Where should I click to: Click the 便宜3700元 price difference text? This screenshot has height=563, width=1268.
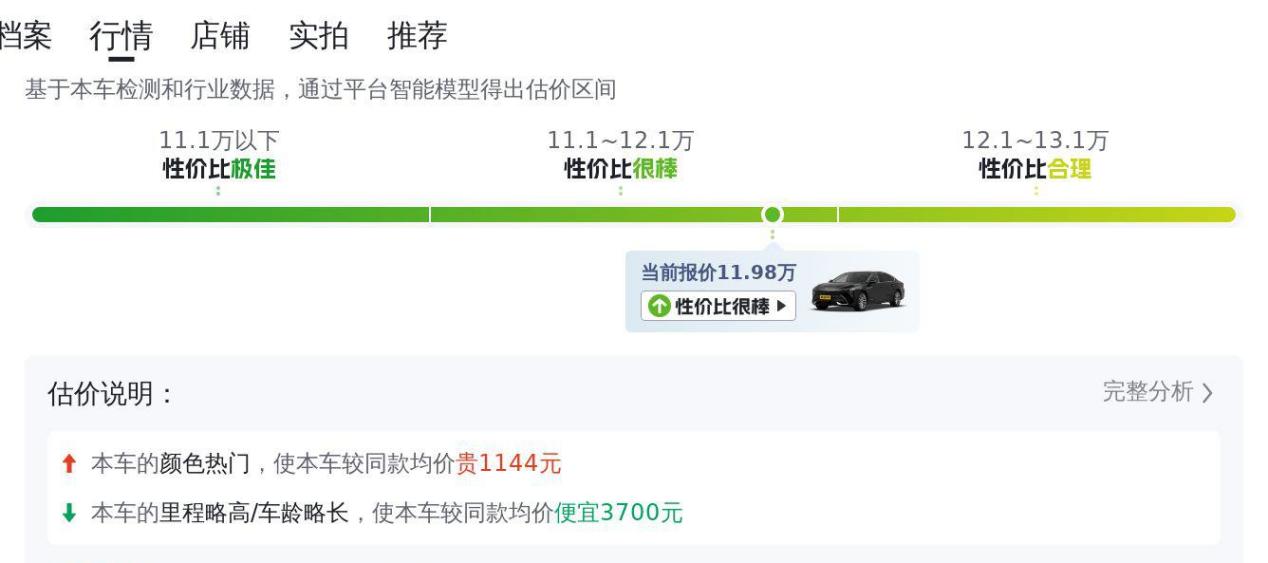618,514
